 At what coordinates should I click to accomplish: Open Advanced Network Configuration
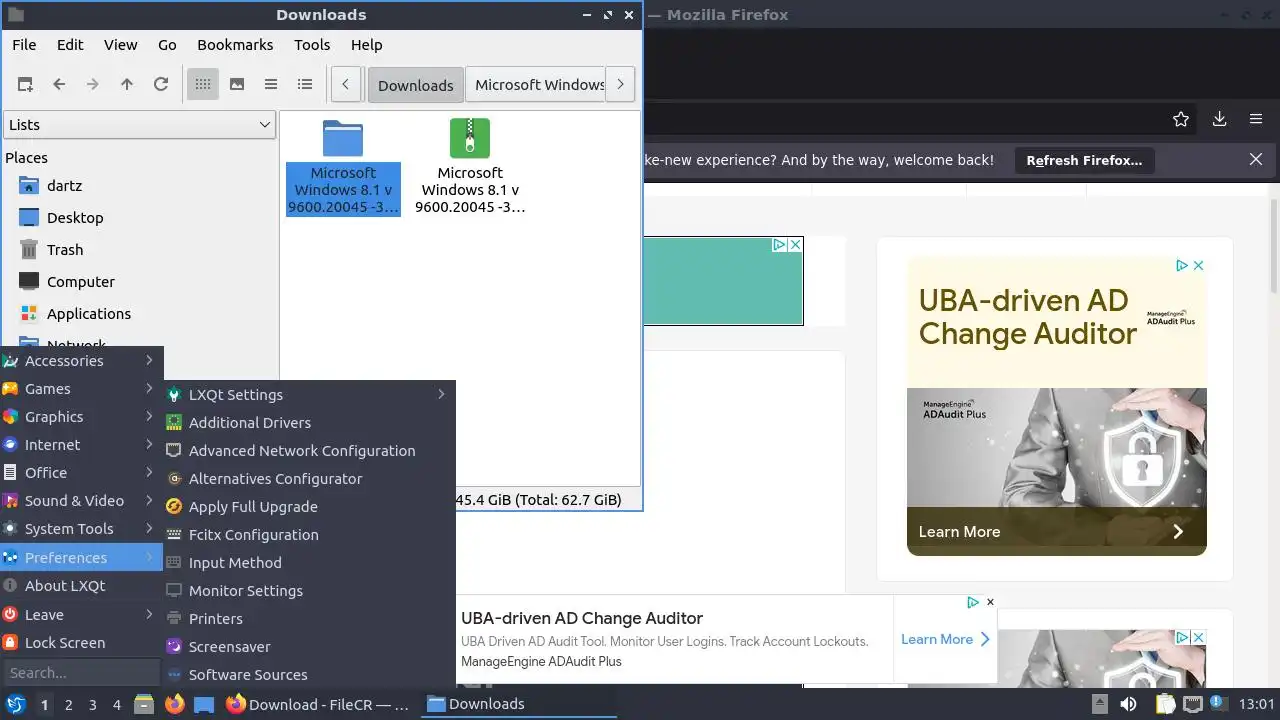click(309, 451)
